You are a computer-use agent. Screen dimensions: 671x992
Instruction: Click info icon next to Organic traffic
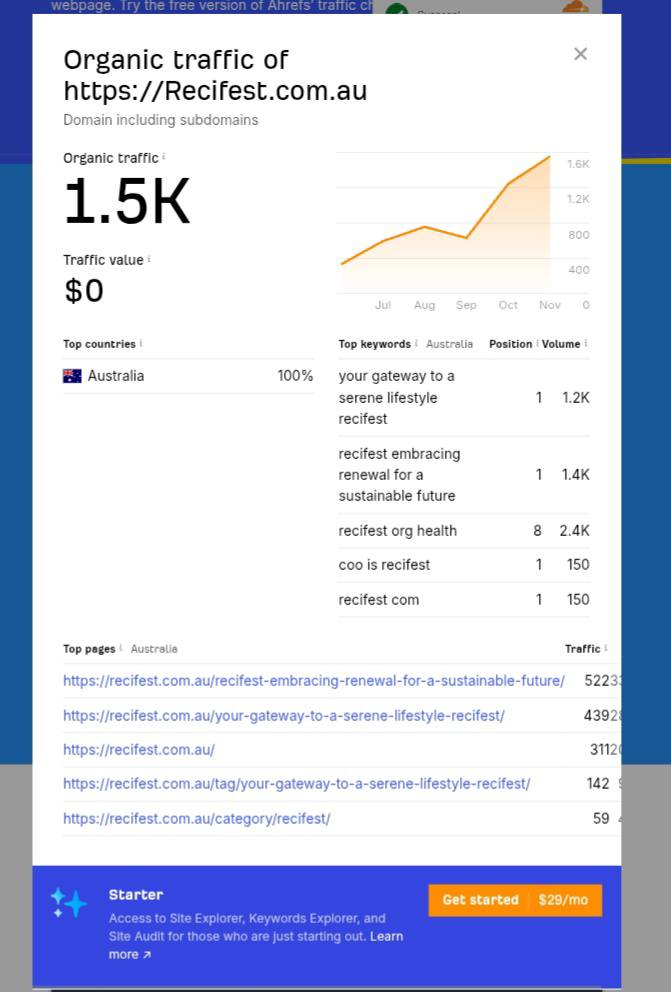[x=164, y=157]
